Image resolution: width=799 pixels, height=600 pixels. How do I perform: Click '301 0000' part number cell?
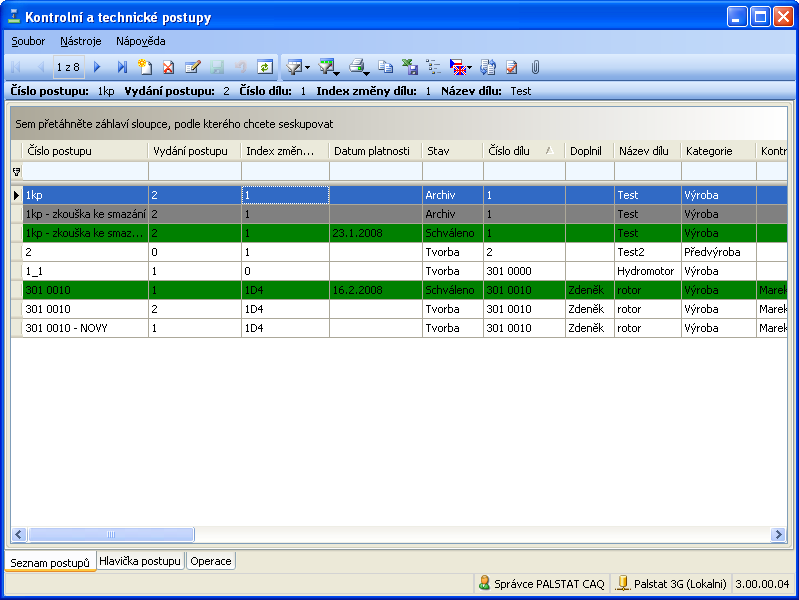[x=524, y=271]
